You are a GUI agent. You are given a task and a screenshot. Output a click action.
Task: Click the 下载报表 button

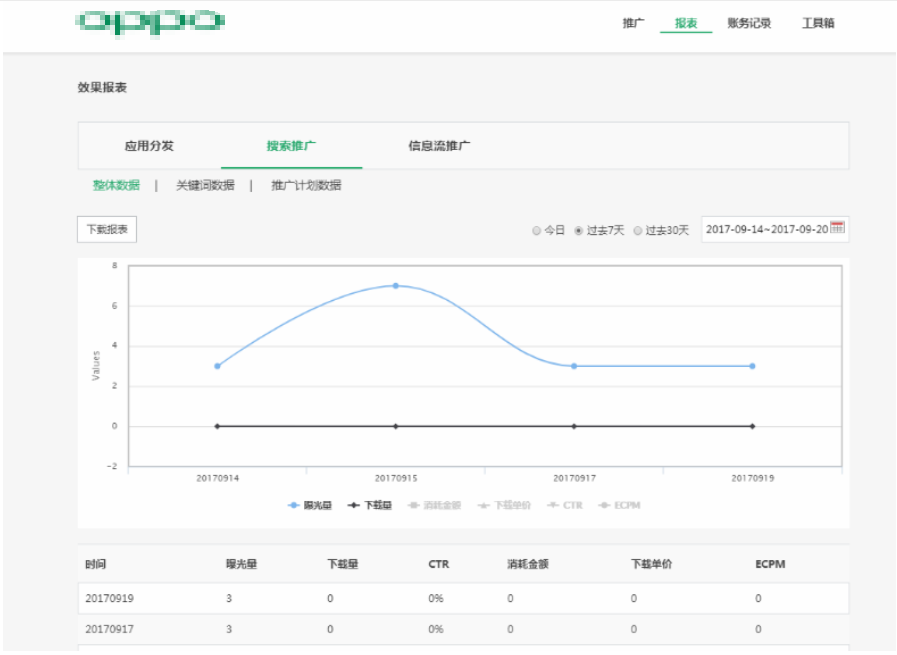106,229
